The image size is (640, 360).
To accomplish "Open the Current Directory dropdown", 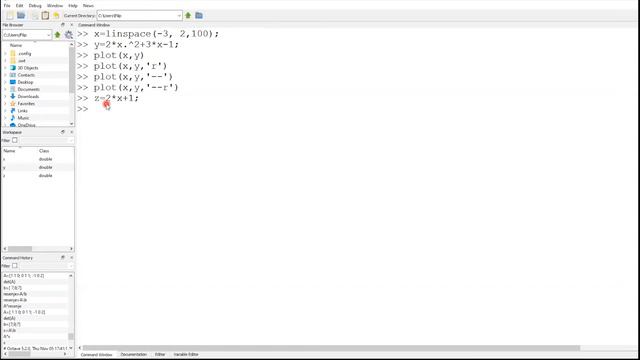I will click(x=179, y=16).
